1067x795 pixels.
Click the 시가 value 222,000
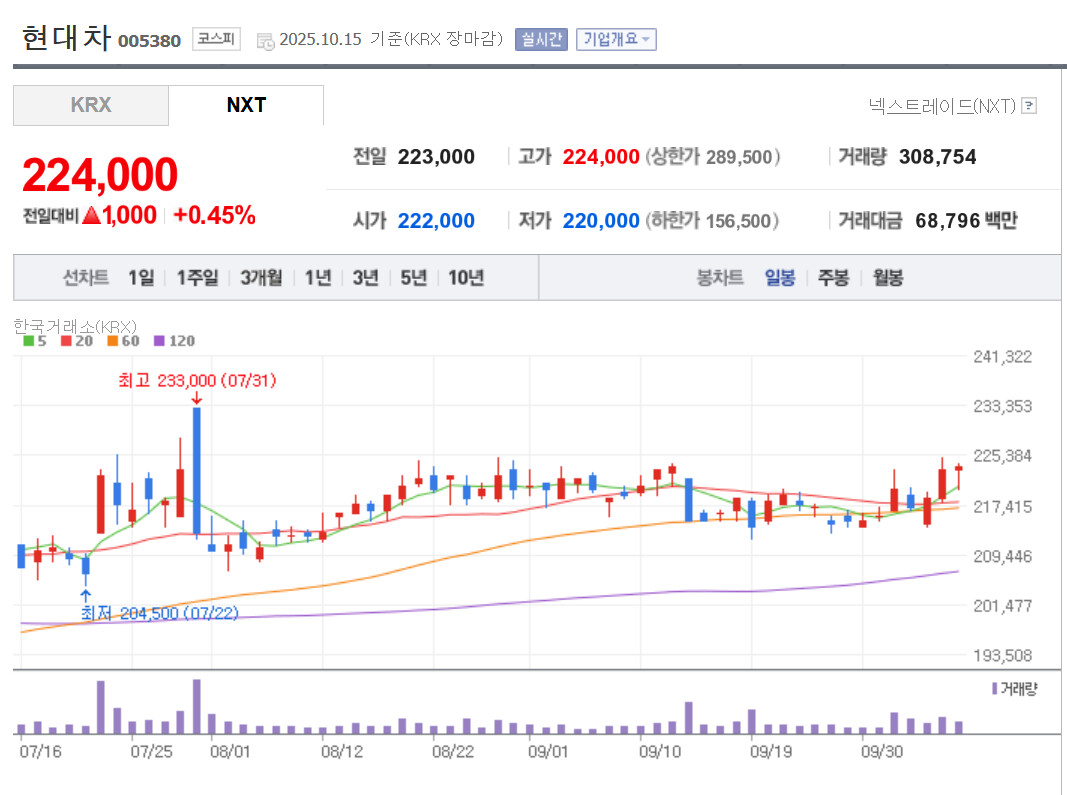(436, 221)
